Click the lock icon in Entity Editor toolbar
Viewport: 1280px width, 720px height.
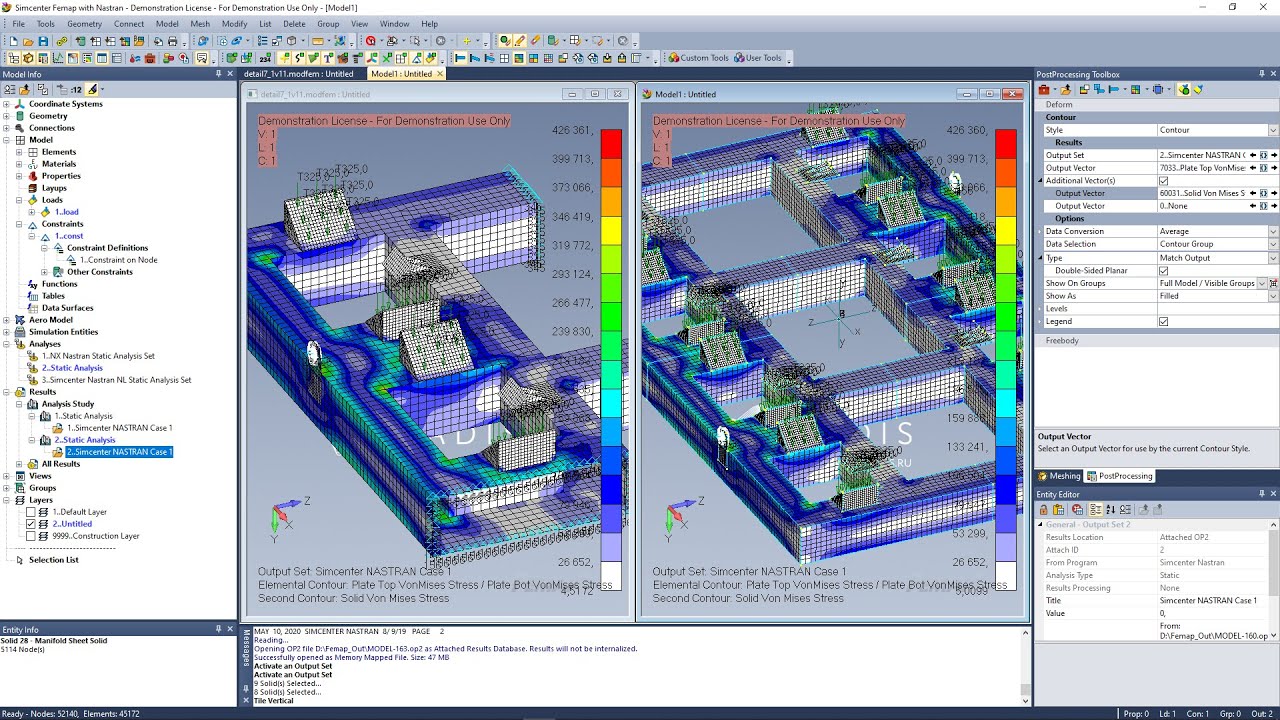(1044, 510)
